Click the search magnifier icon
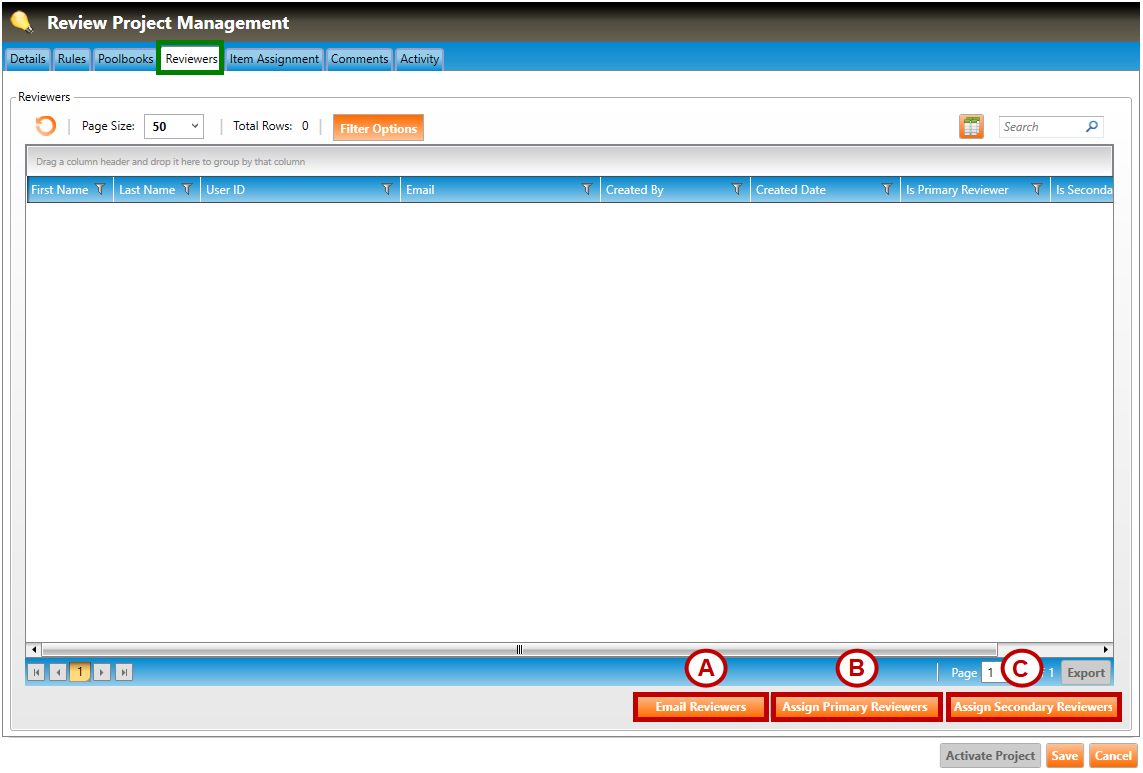Viewport: 1143px width, 773px height. (1092, 127)
